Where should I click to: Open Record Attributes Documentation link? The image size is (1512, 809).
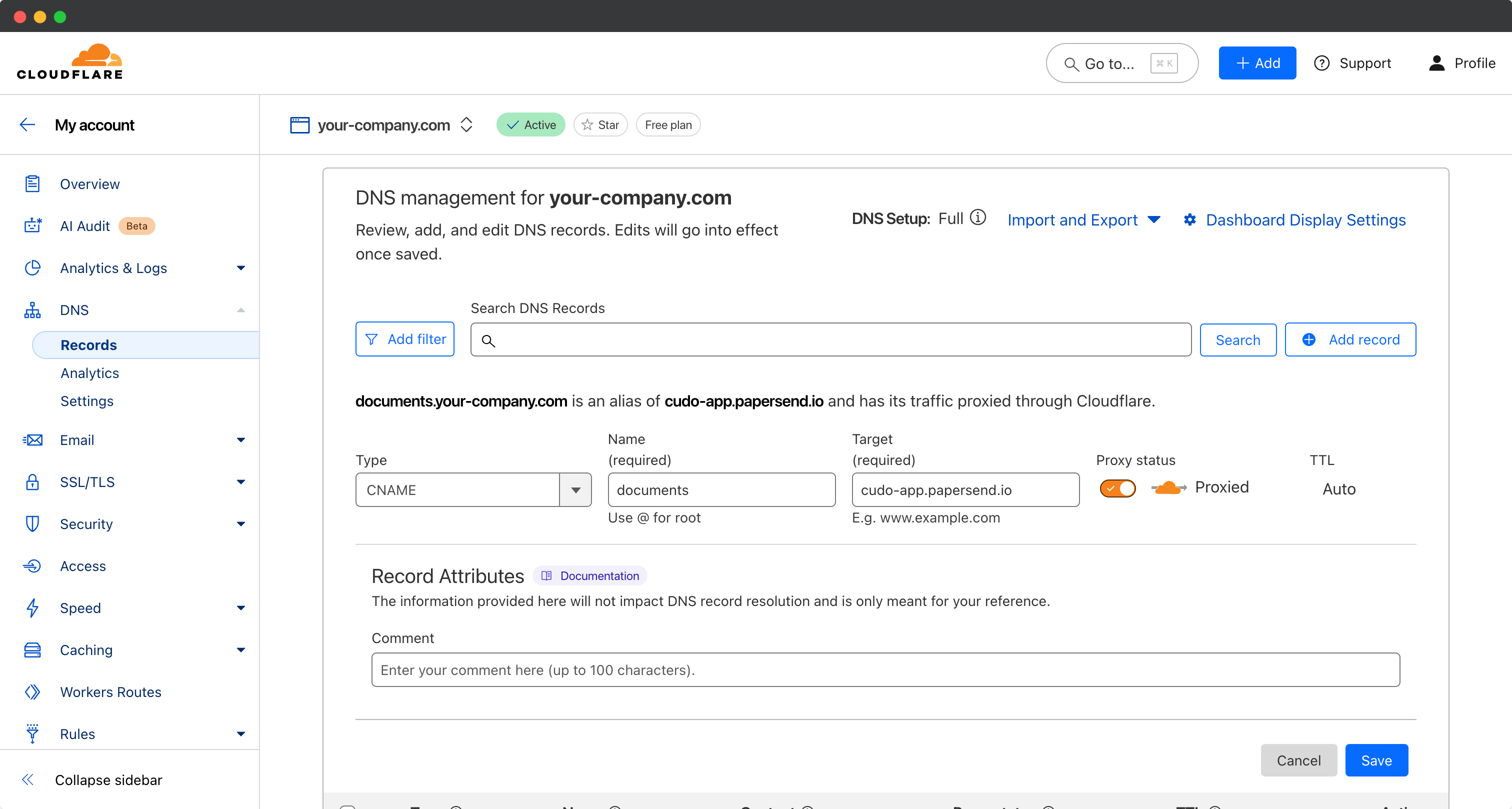point(590,576)
